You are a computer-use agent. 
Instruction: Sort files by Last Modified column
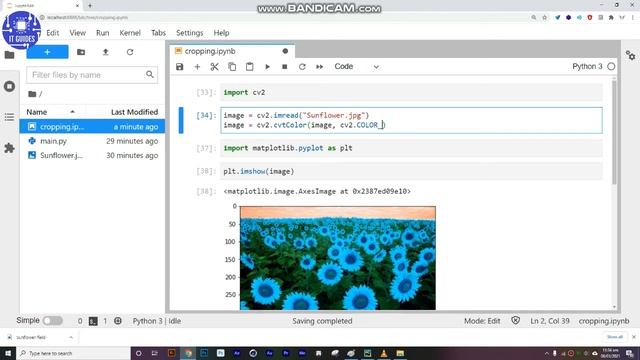click(134, 112)
